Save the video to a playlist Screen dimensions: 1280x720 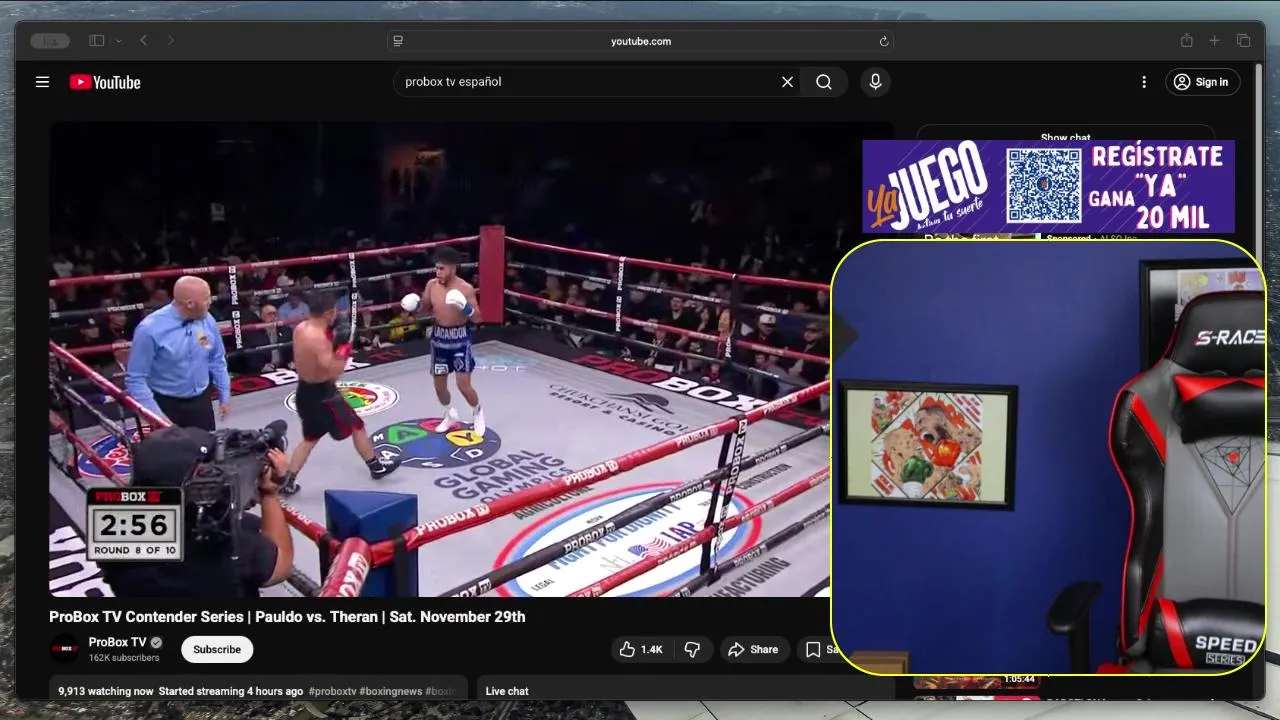814,650
